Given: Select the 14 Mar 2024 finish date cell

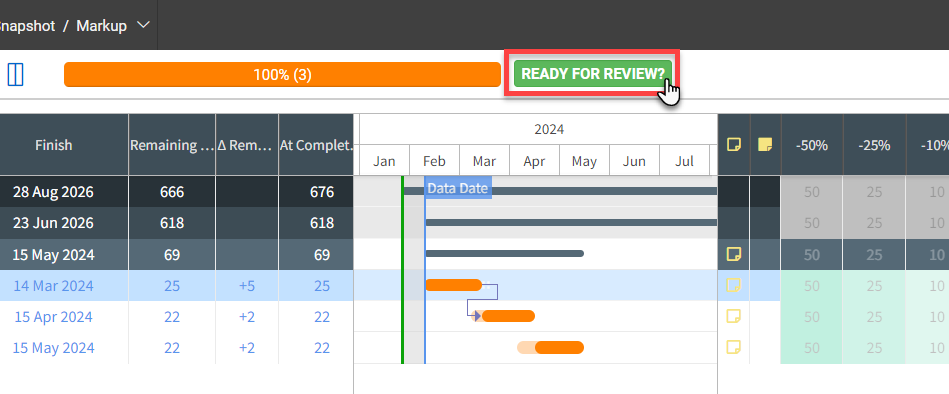Looking at the screenshot, I should point(53,286).
